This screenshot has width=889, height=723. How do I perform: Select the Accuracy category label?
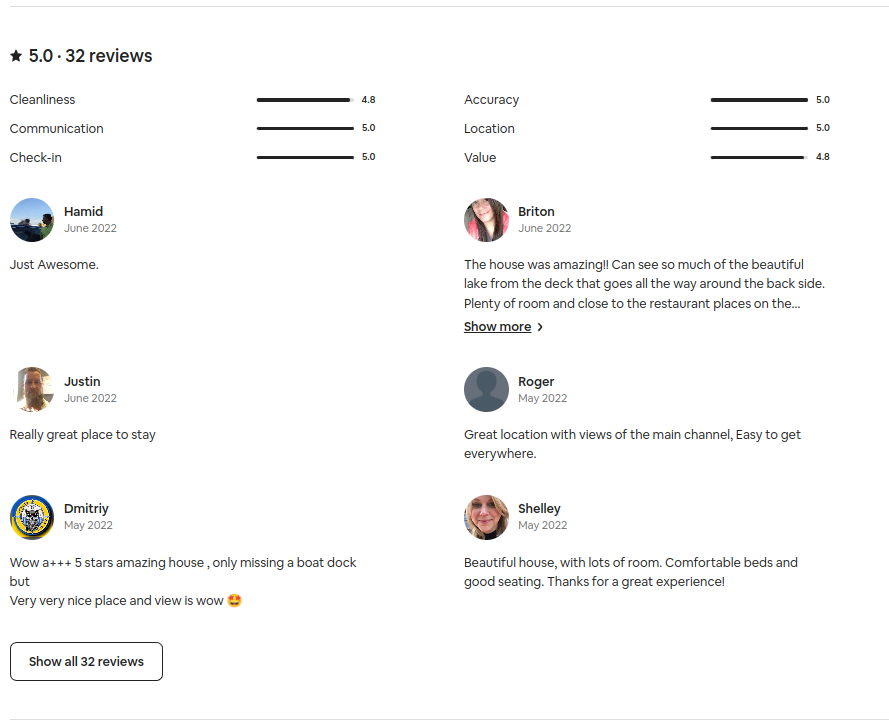click(x=491, y=99)
